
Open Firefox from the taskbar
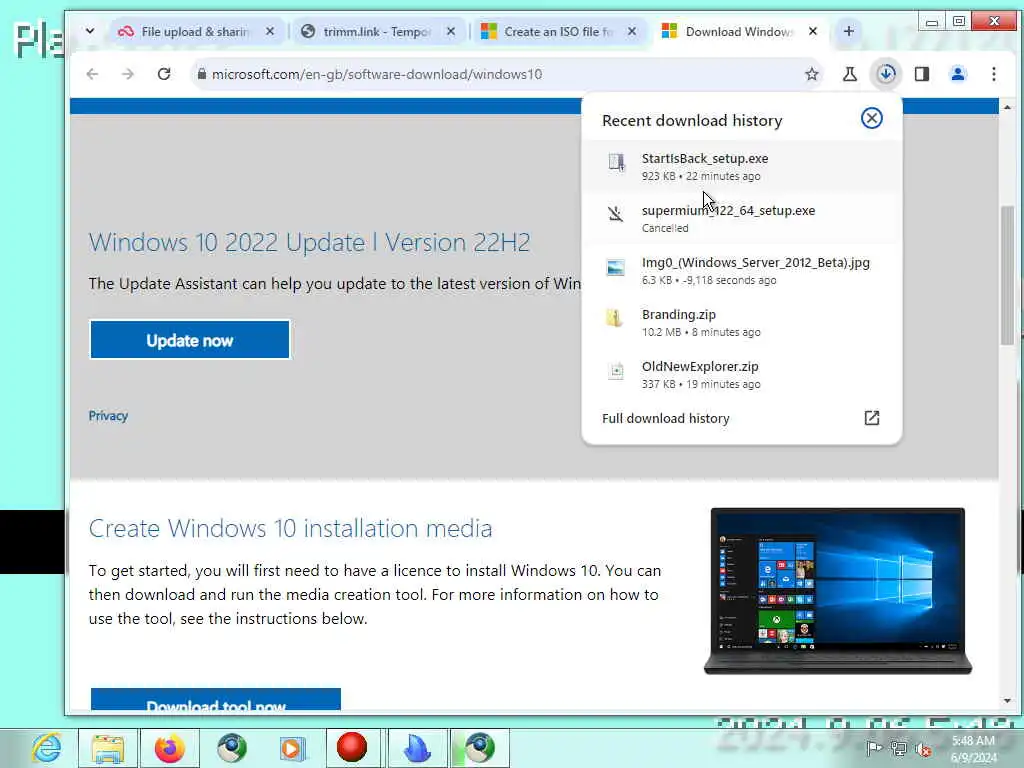coord(170,749)
